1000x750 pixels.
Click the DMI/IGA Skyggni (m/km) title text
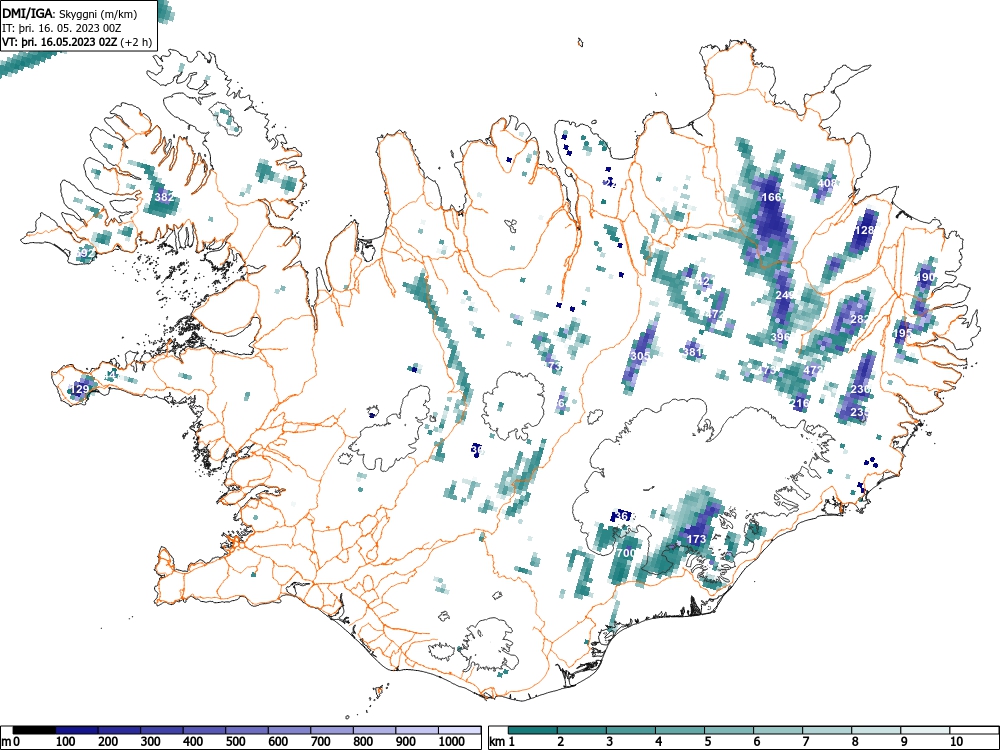coord(70,14)
